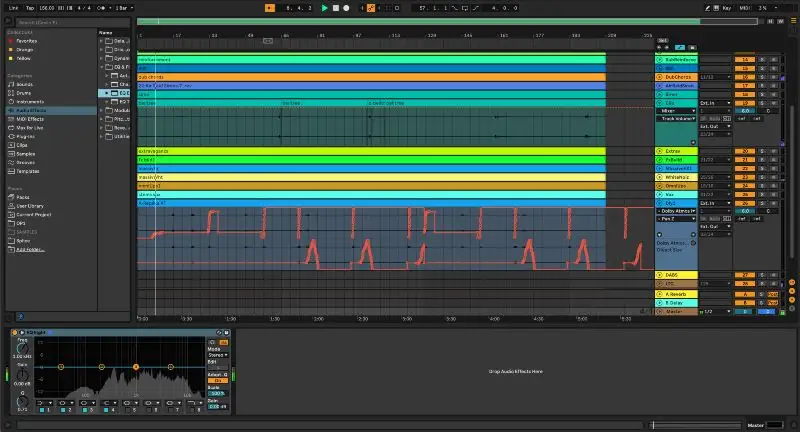Image resolution: width=800 pixels, height=432 pixels.
Task: Select Instruments category in browser
Action: [31, 103]
